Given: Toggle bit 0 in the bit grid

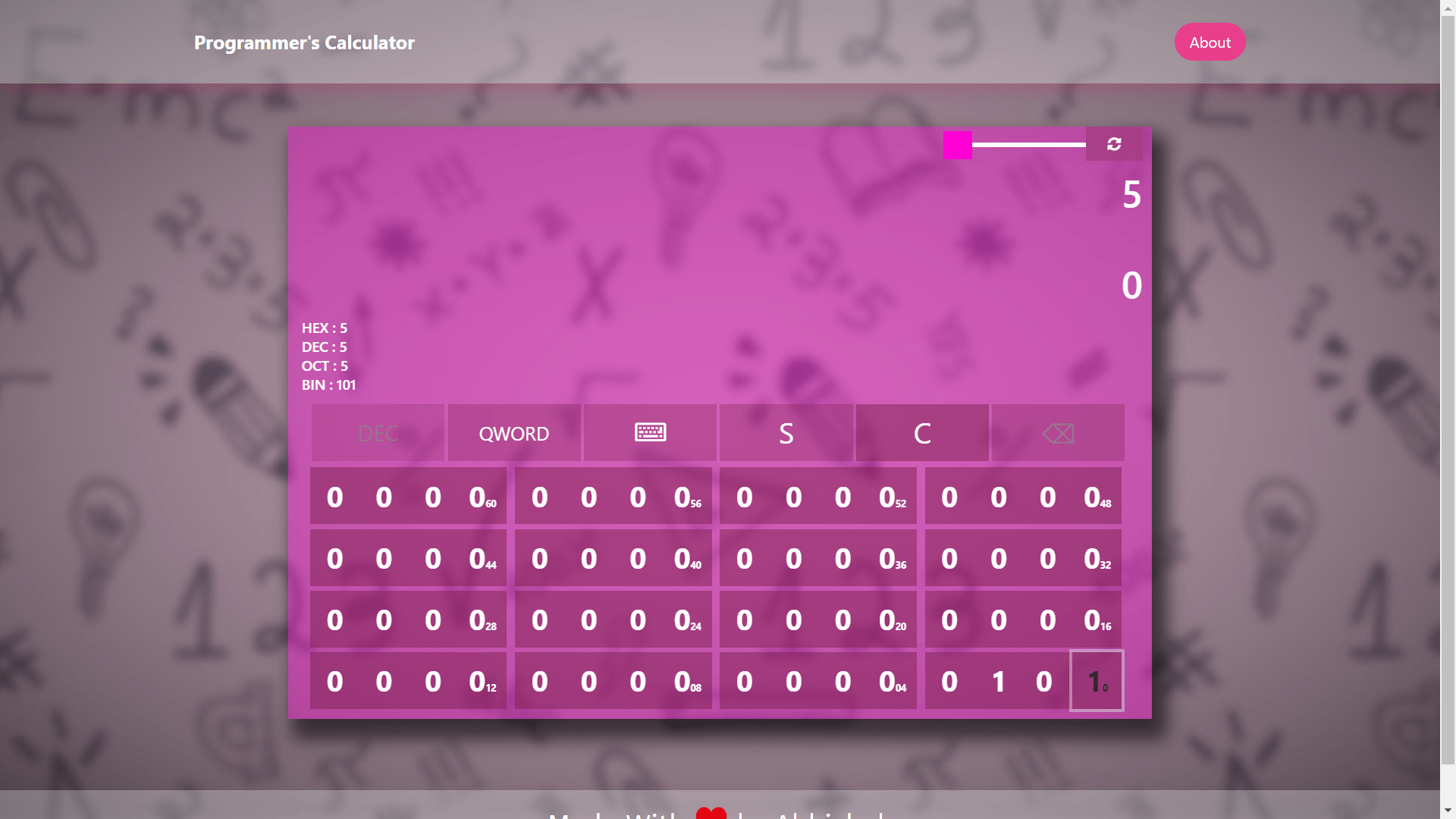Looking at the screenshot, I should [x=1096, y=681].
